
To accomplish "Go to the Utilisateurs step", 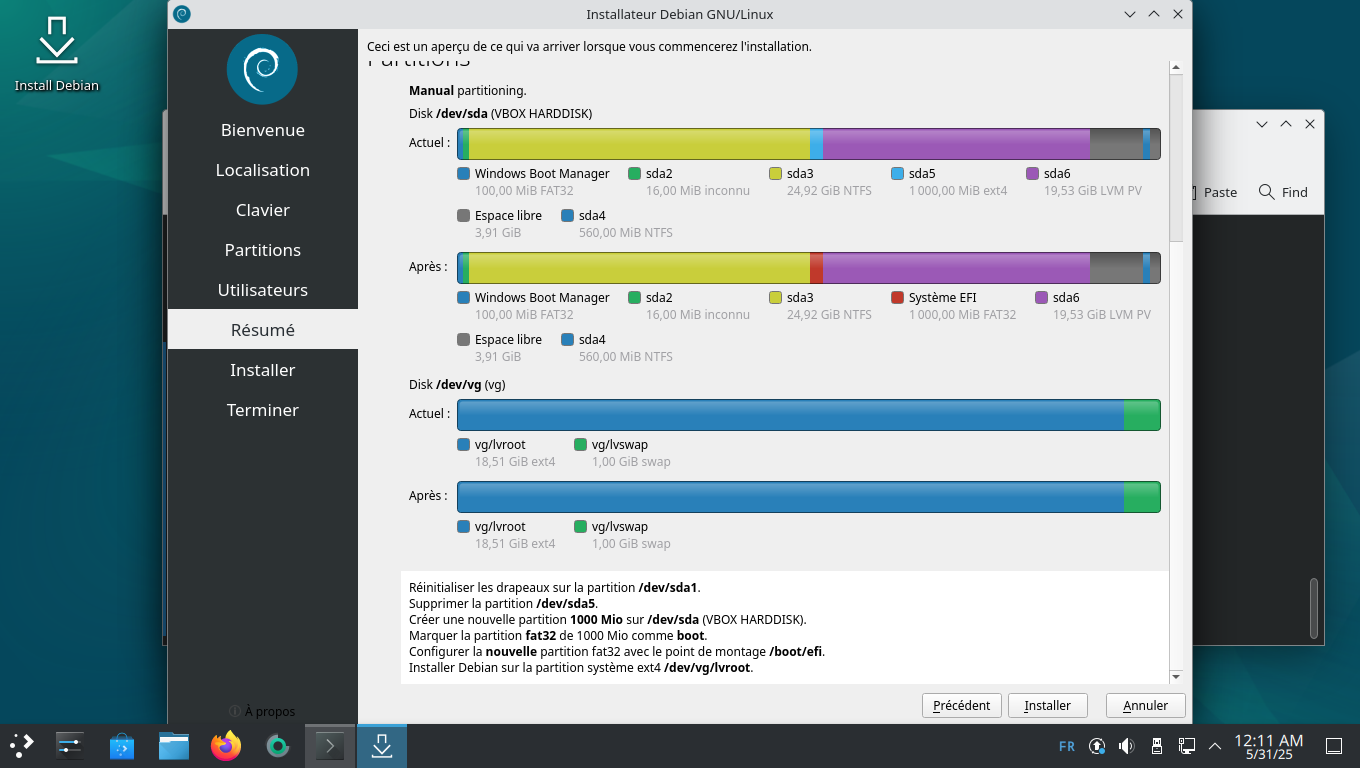I will pos(263,290).
